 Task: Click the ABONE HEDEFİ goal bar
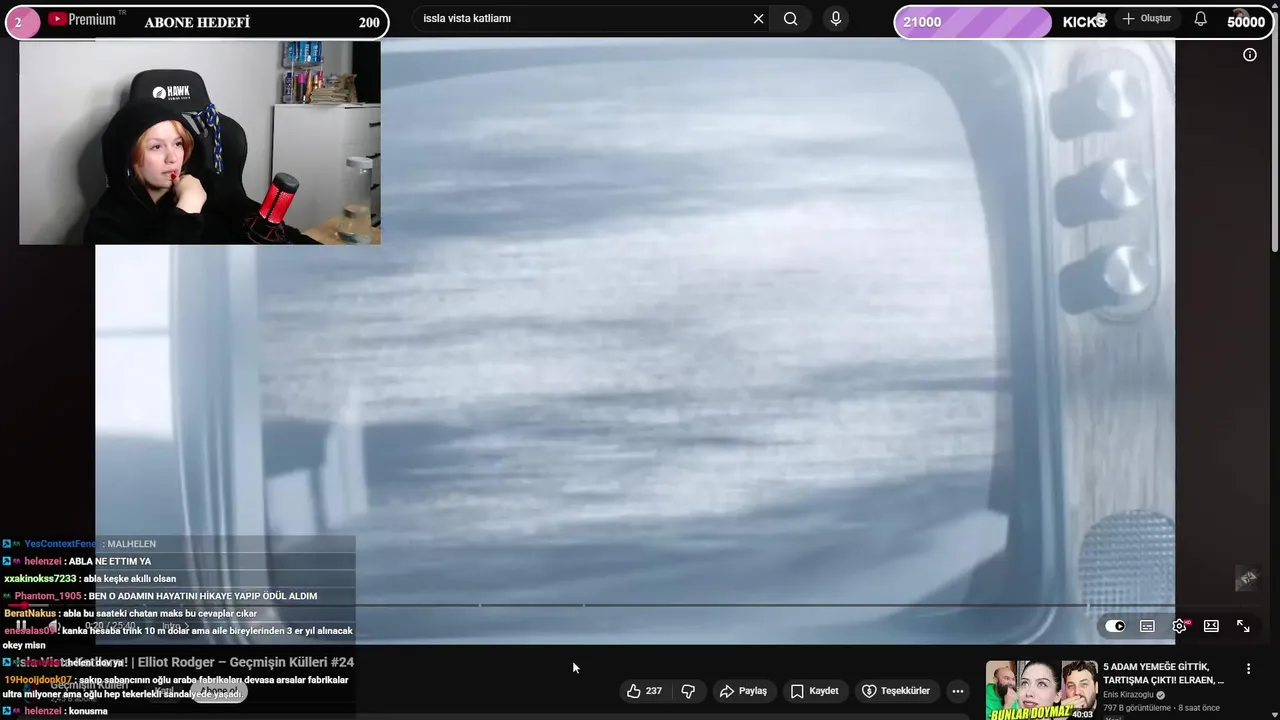pos(197,22)
